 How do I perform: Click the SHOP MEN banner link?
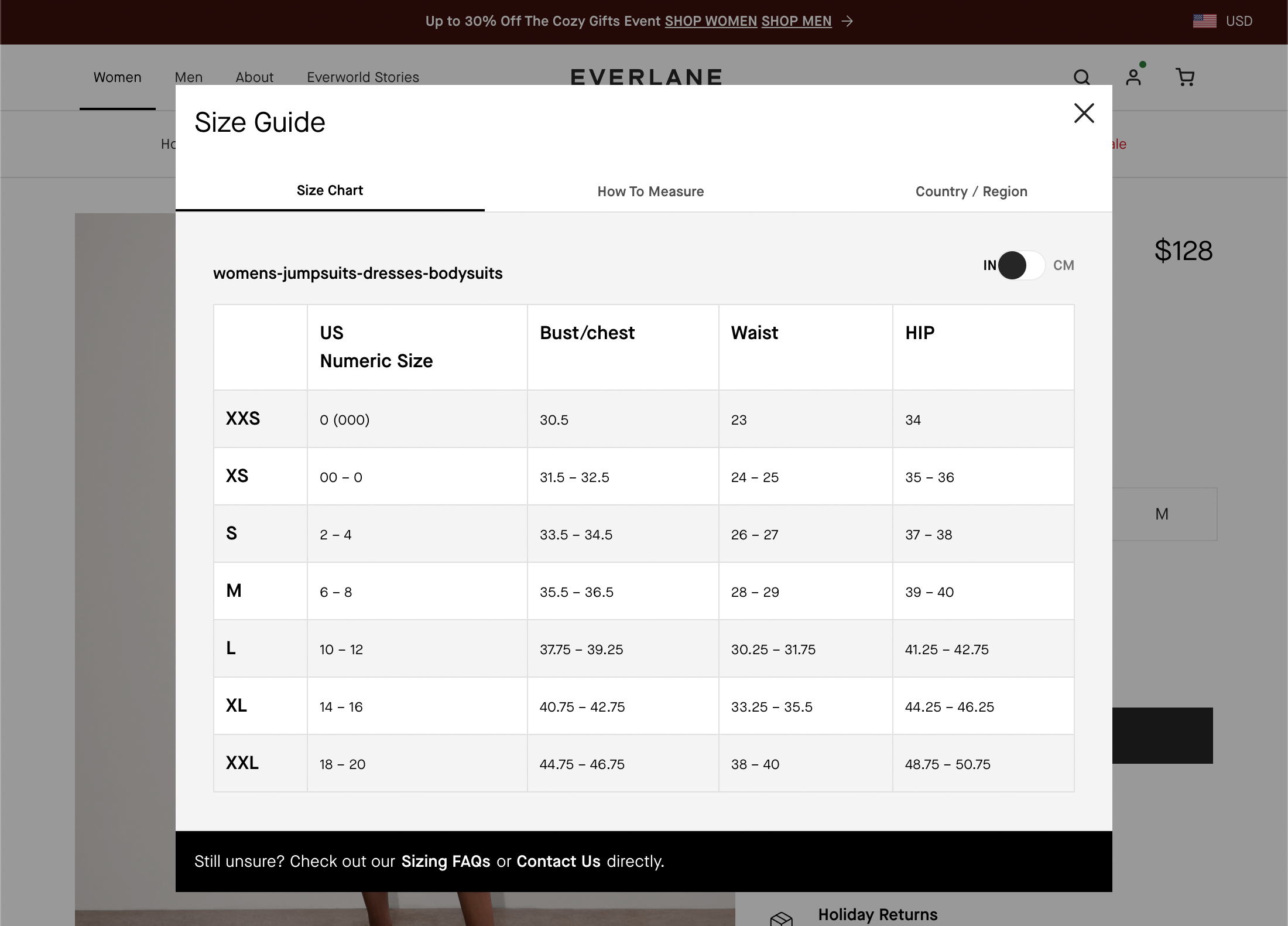(796, 21)
